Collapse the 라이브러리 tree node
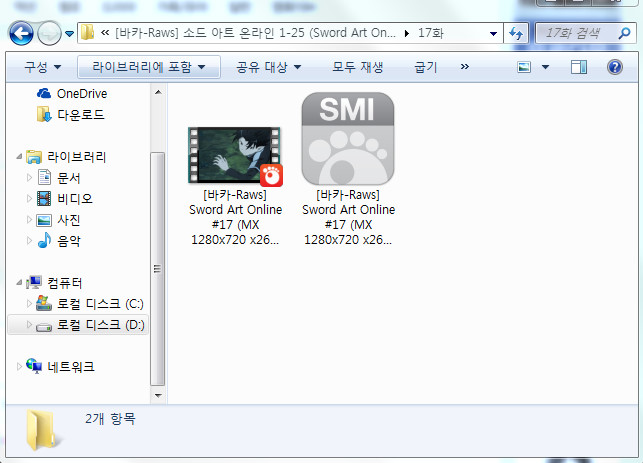643x463 pixels. click(x=19, y=156)
